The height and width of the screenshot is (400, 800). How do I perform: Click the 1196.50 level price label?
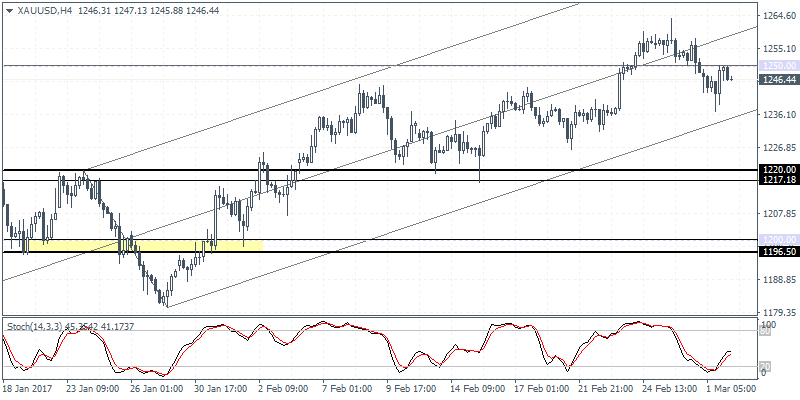click(780, 252)
